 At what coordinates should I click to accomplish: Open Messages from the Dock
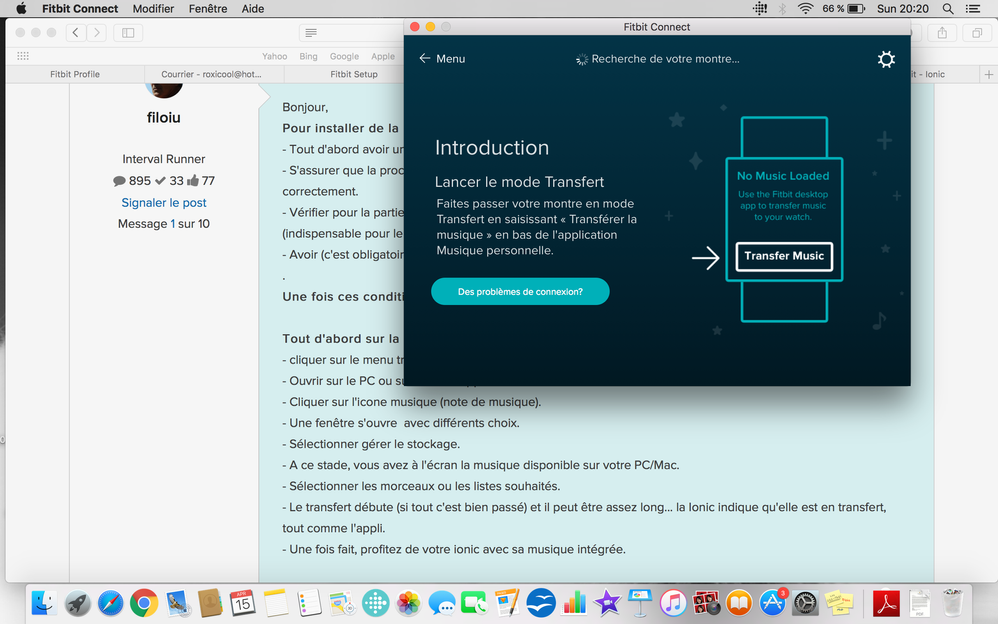pyautogui.click(x=442, y=602)
